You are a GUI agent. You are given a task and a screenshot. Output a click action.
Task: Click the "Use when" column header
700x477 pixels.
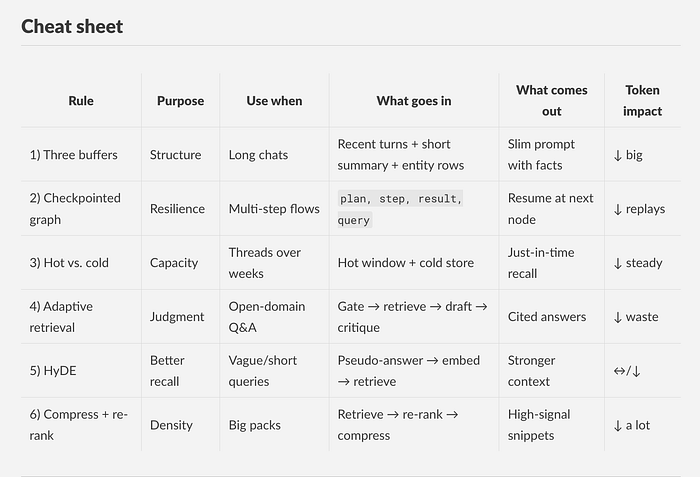pyautogui.click(x=274, y=101)
